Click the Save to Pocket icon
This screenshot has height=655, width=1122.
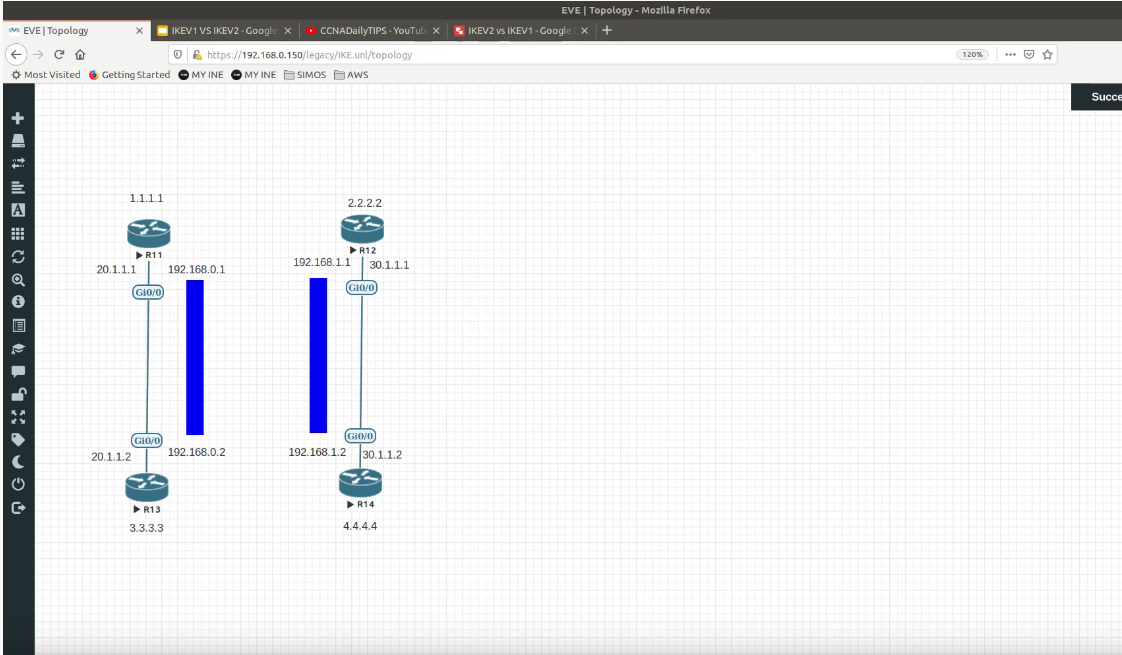click(x=1029, y=54)
